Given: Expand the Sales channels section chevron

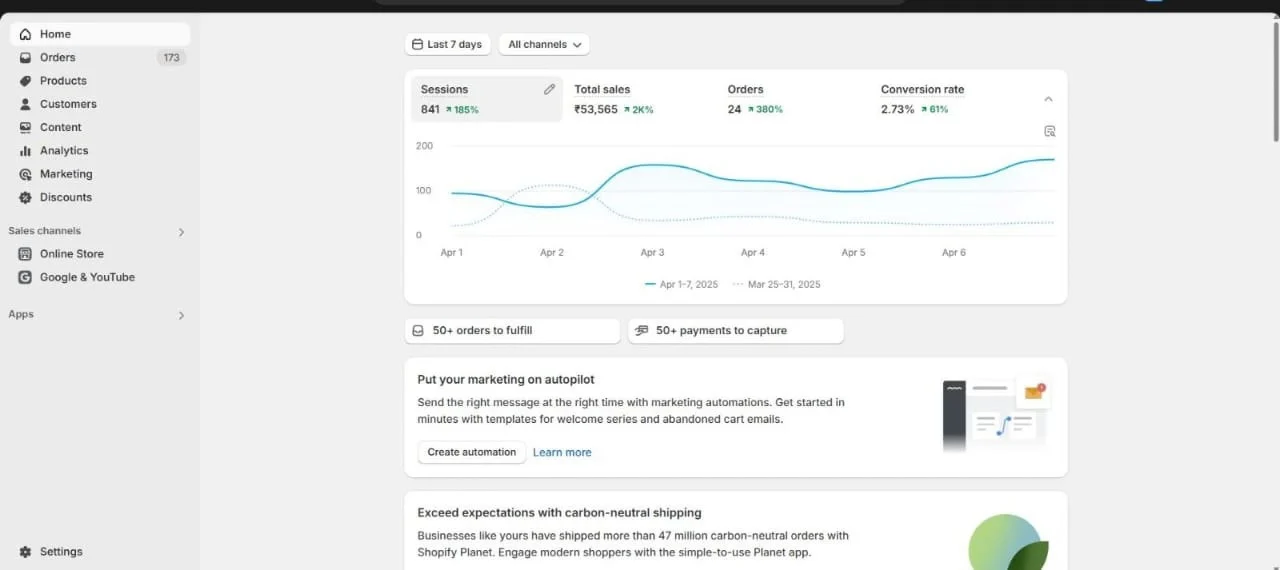Looking at the screenshot, I should tap(181, 232).
